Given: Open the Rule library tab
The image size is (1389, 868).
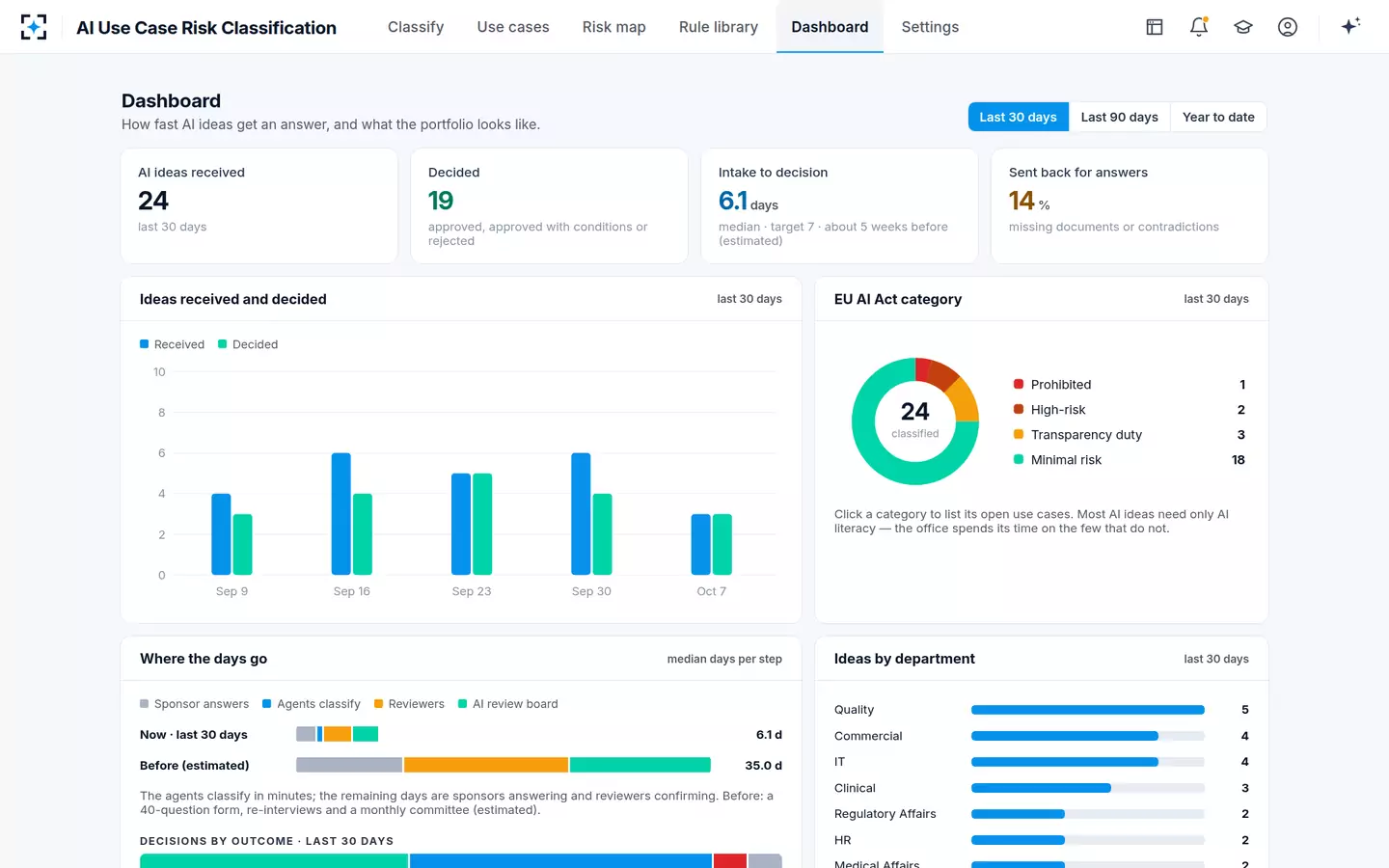Looking at the screenshot, I should (719, 27).
